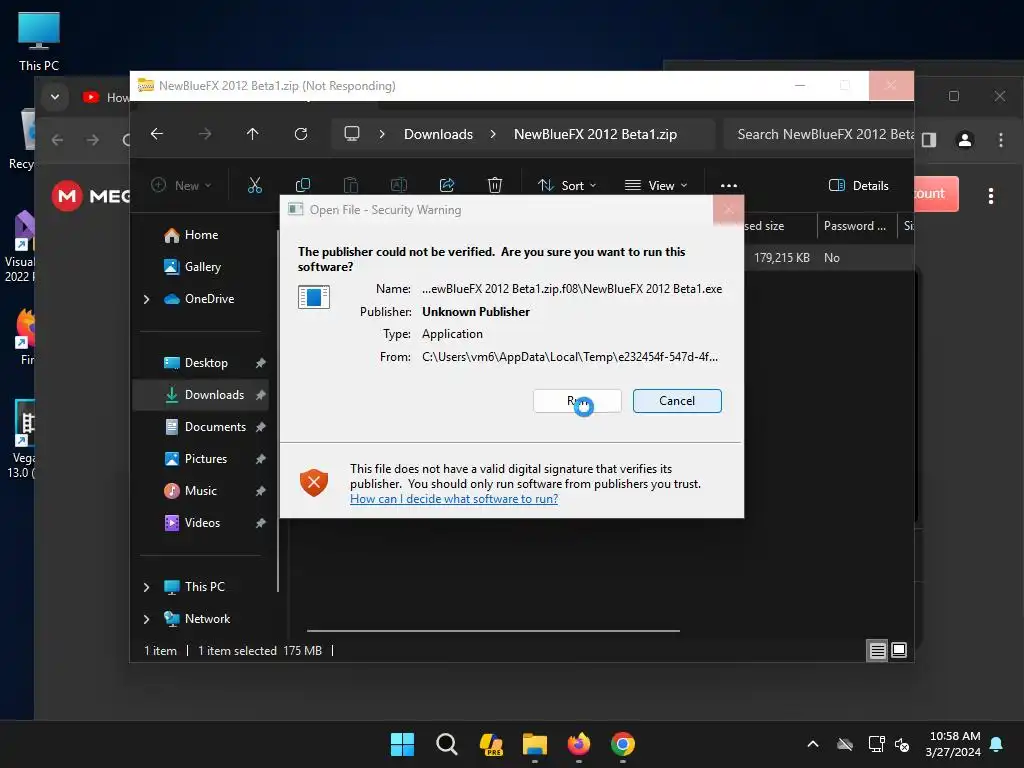This screenshot has width=1024, height=768.
Task: Toggle the Details pane button
Action: tap(858, 185)
